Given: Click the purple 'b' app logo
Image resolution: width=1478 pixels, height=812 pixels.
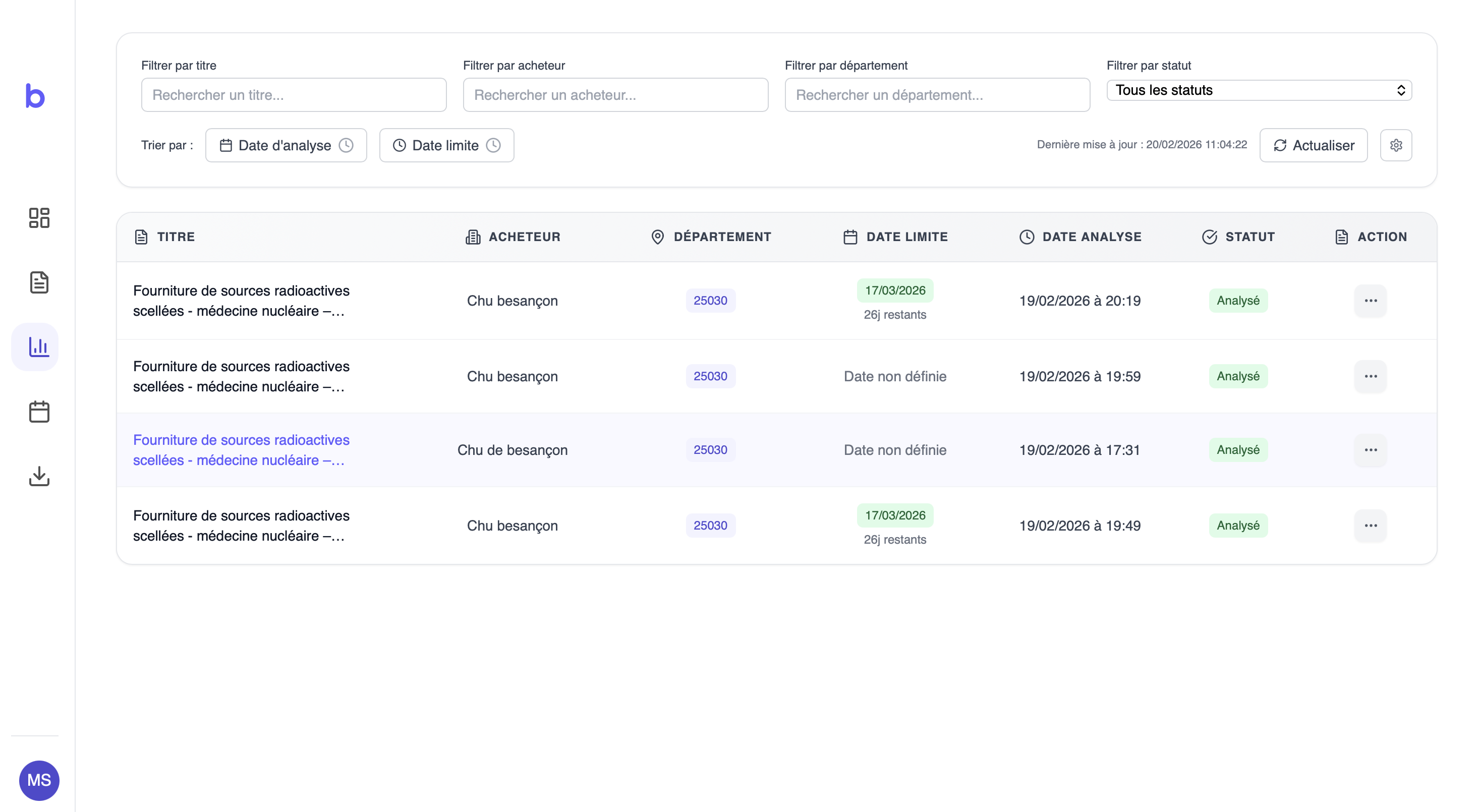Looking at the screenshot, I should (x=35, y=96).
